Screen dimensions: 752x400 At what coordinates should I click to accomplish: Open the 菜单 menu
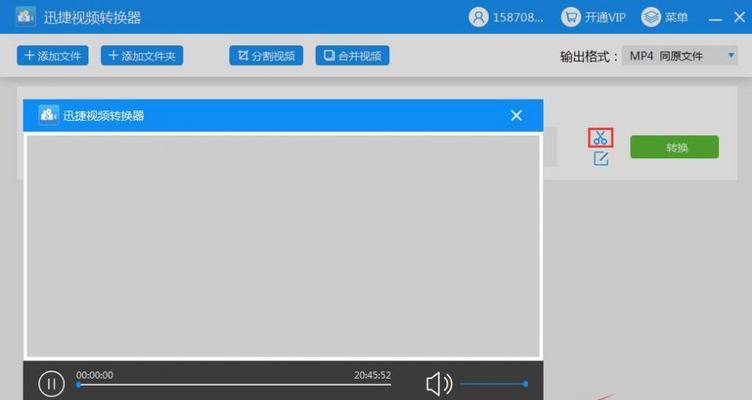point(664,17)
